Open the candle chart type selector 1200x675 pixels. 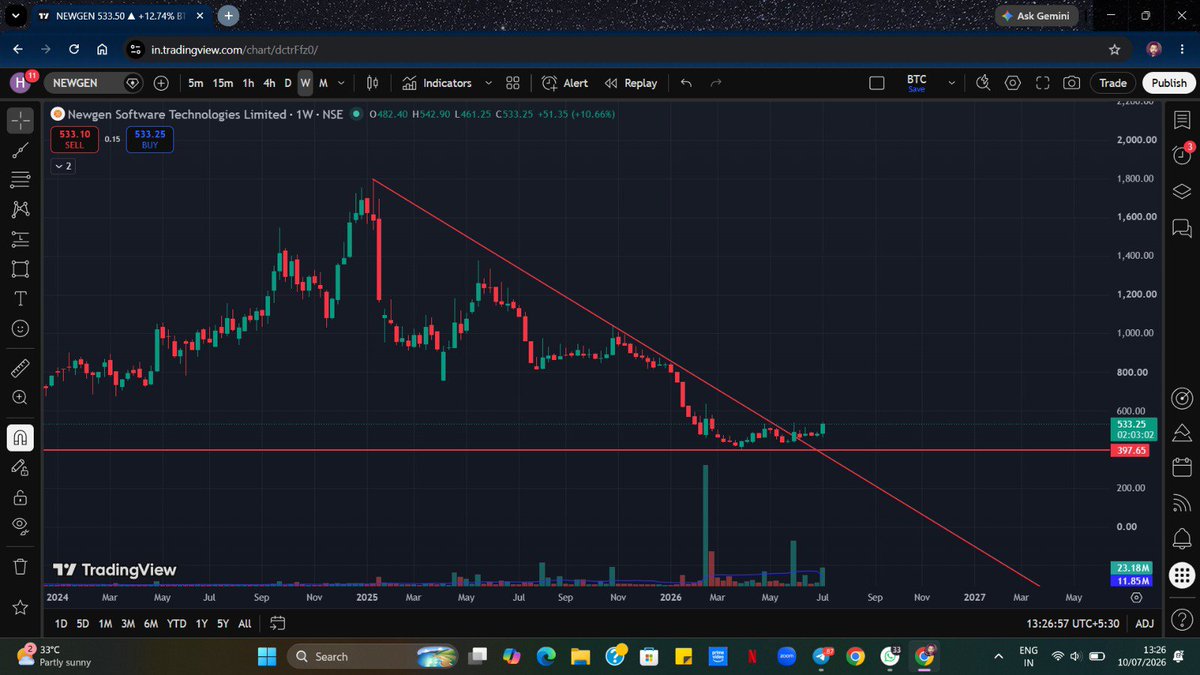[x=372, y=83]
